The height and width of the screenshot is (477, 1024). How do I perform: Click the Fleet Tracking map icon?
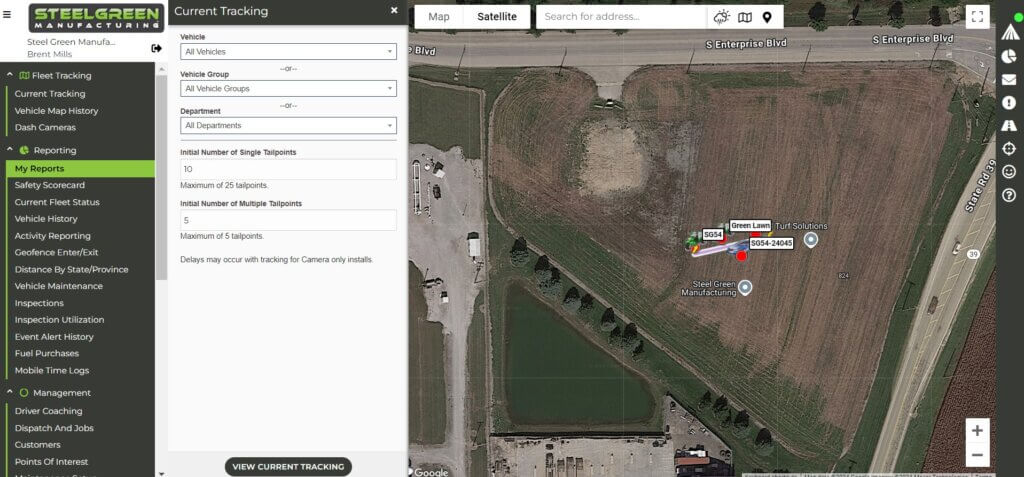click(x=24, y=76)
